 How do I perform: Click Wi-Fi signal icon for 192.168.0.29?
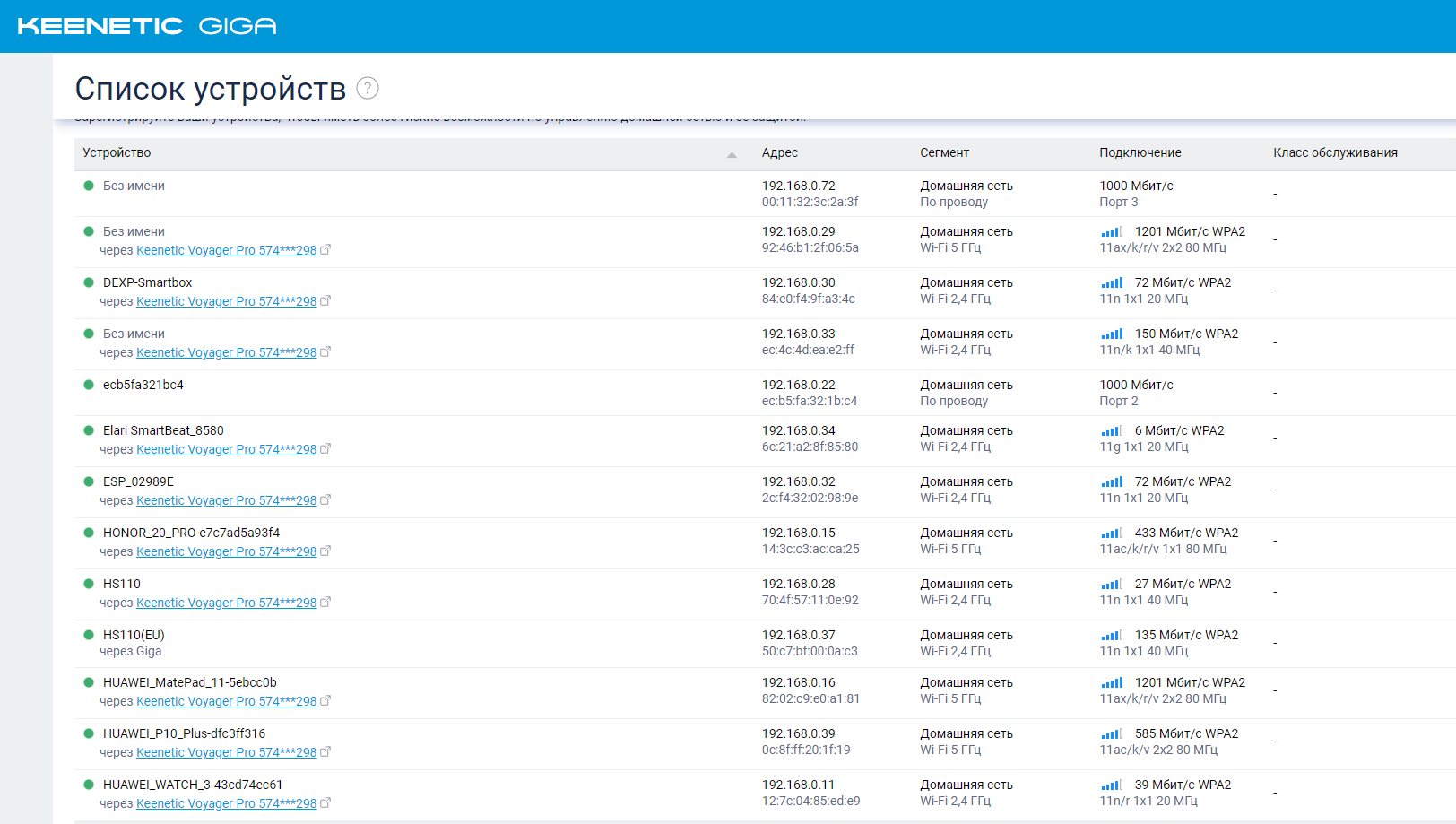(1112, 231)
